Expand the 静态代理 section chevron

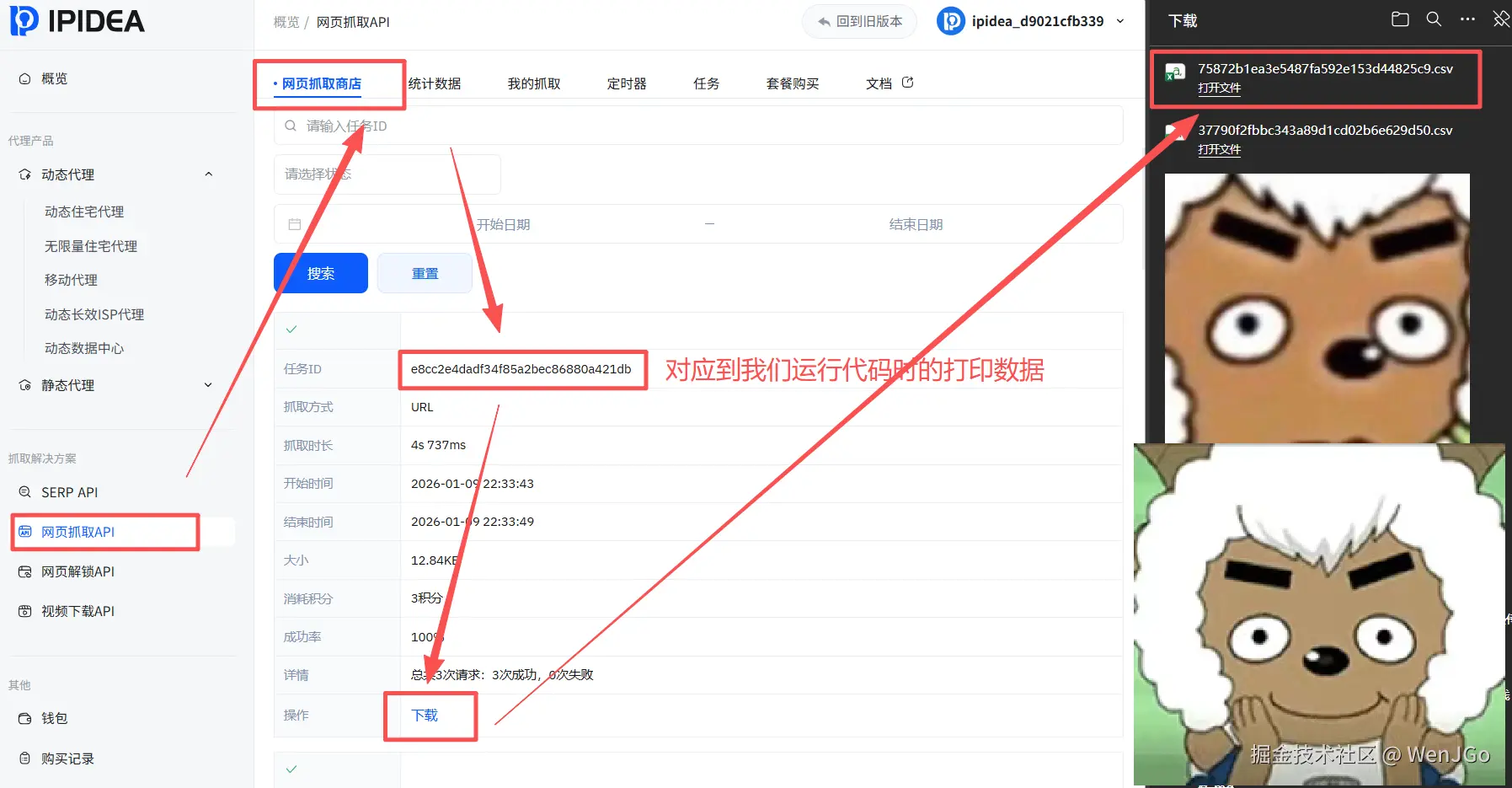tap(209, 385)
